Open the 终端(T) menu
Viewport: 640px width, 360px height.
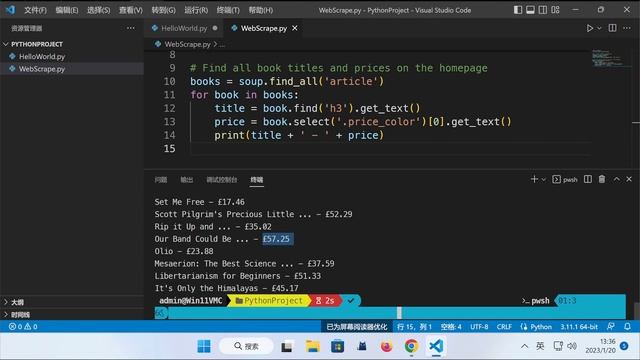228,10
